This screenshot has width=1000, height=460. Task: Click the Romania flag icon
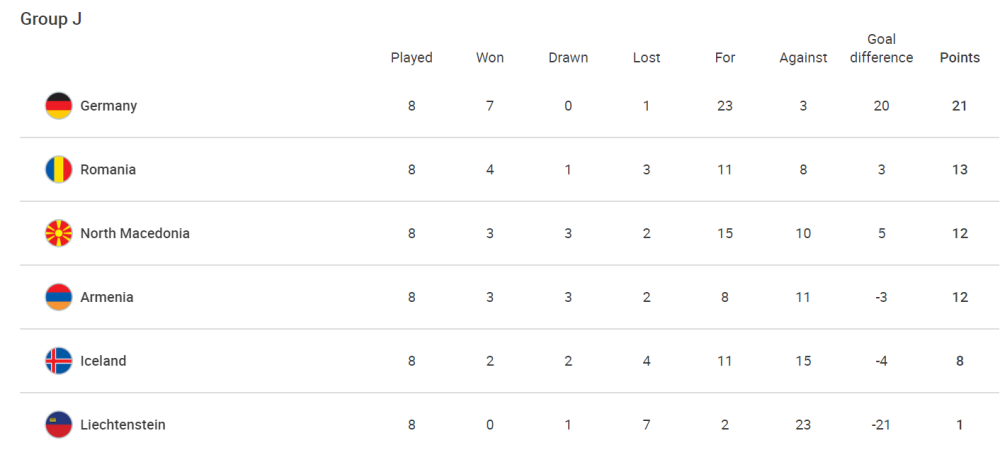(x=59, y=170)
